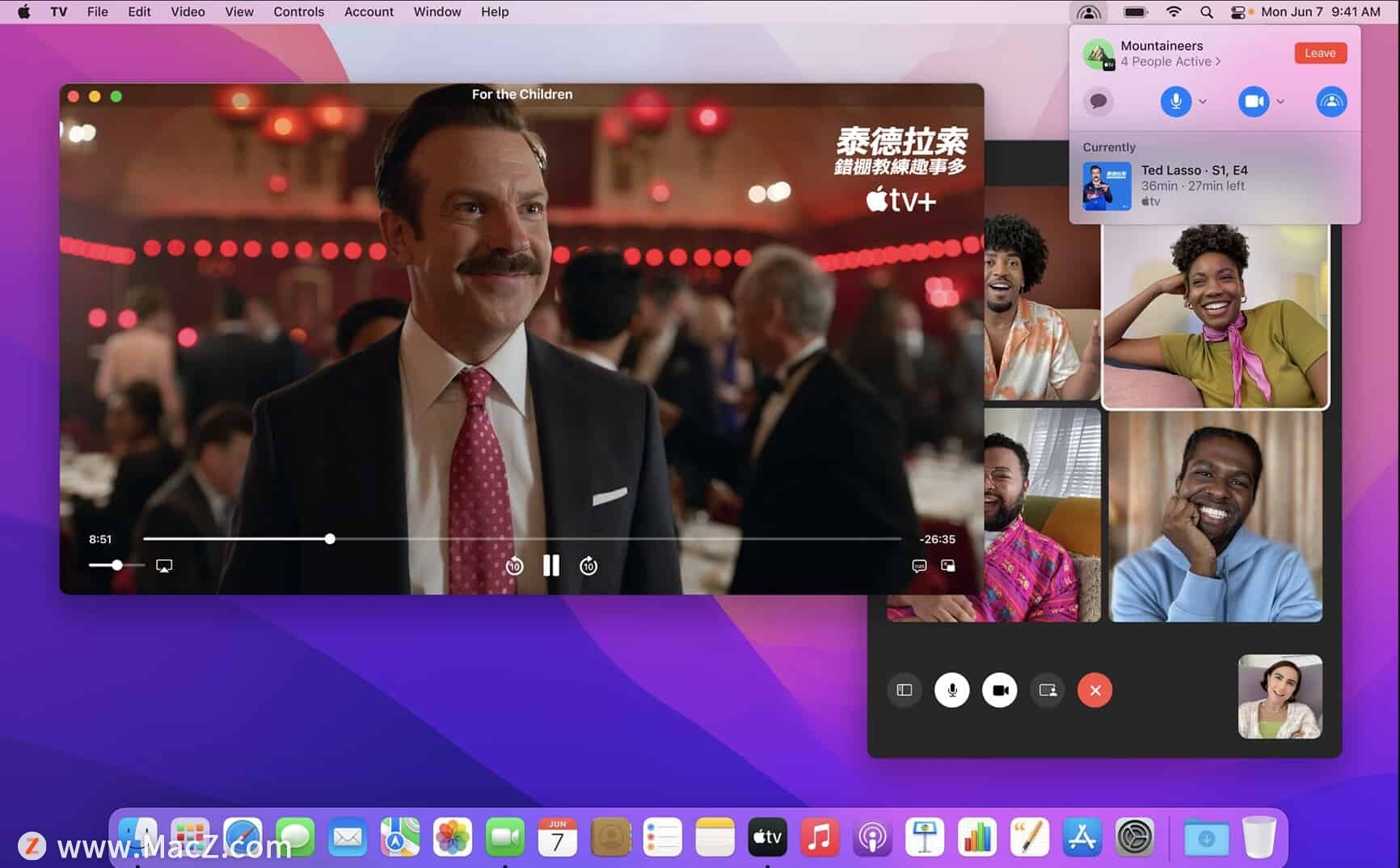The height and width of the screenshot is (868, 1400).
Task: Select woman in green top video tile
Action: pos(1216,316)
